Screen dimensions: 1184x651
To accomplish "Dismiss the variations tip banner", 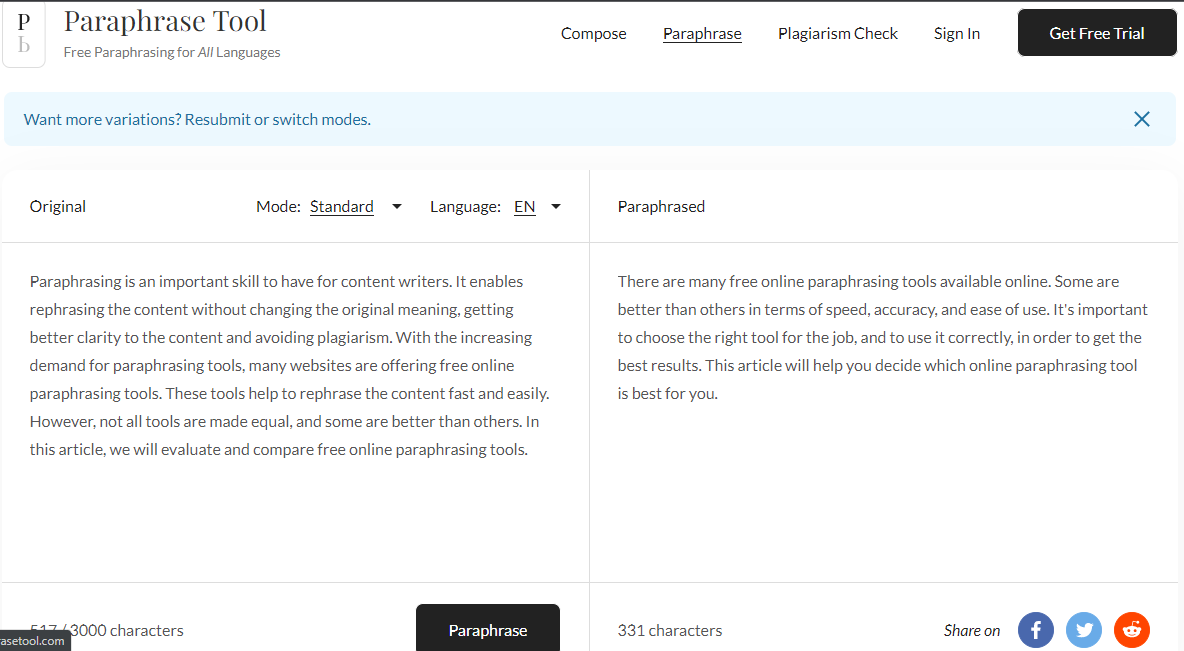I will pos(1142,119).
